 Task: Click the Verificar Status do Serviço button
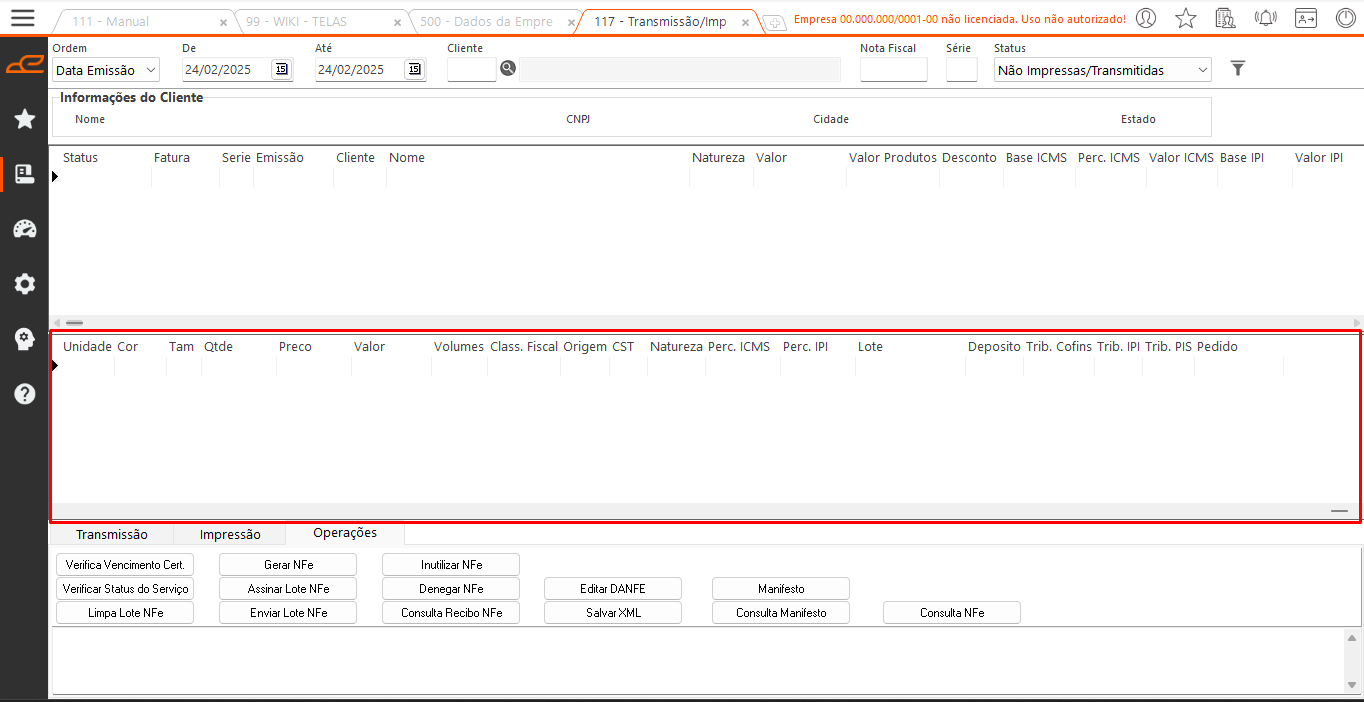click(125, 589)
